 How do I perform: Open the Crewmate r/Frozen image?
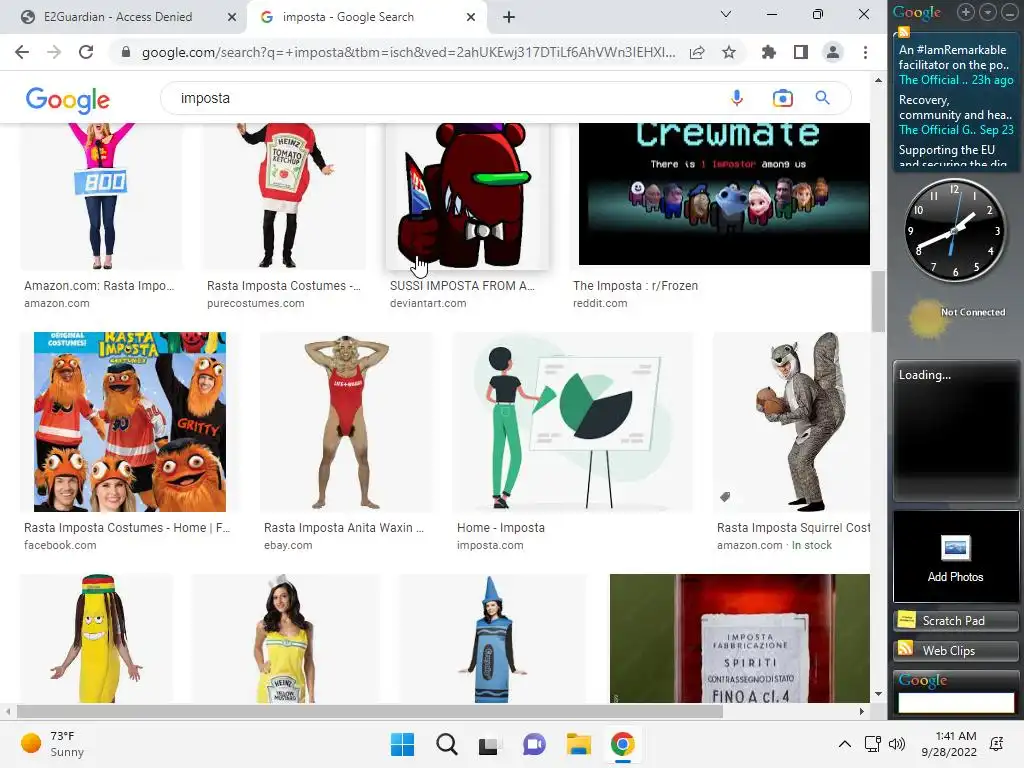[724, 194]
